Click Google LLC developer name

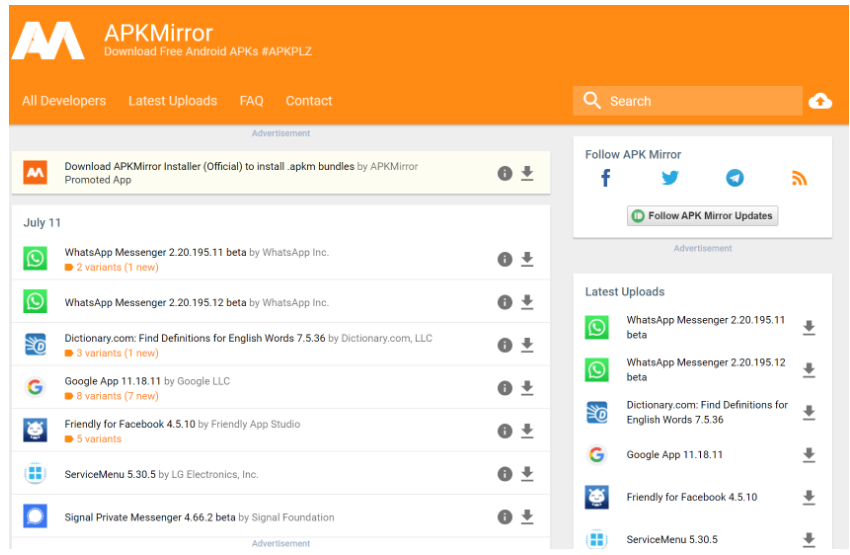(x=203, y=381)
